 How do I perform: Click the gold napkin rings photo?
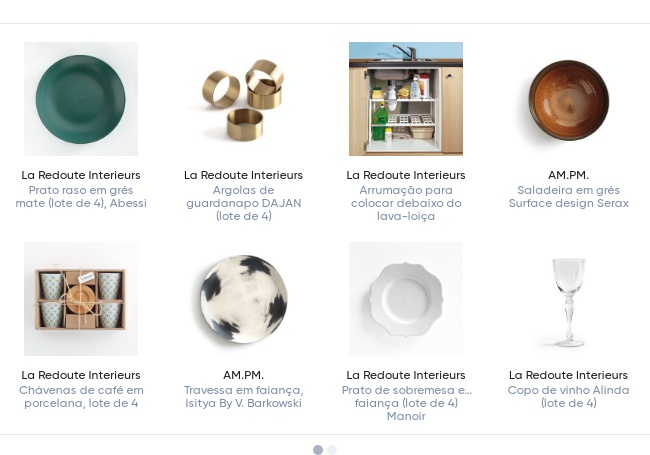click(243, 99)
